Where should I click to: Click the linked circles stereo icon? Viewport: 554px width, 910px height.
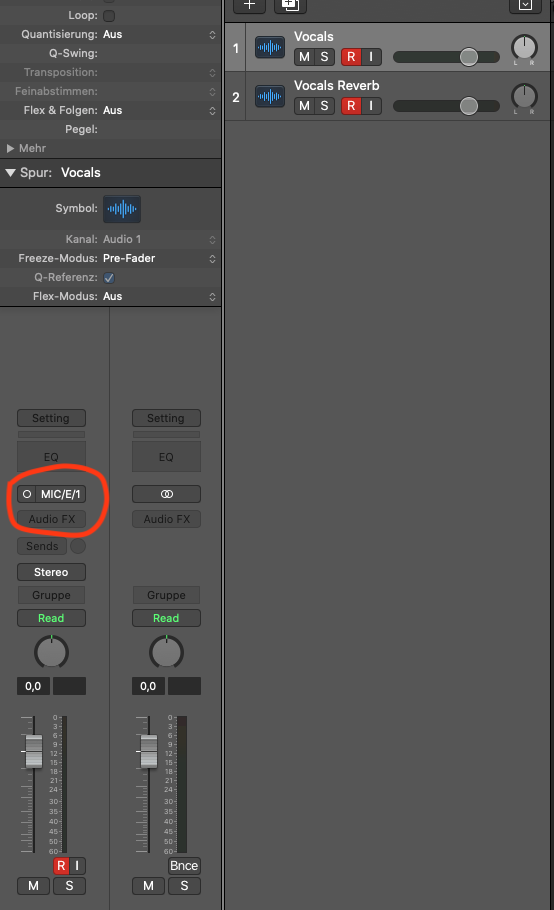(x=166, y=494)
